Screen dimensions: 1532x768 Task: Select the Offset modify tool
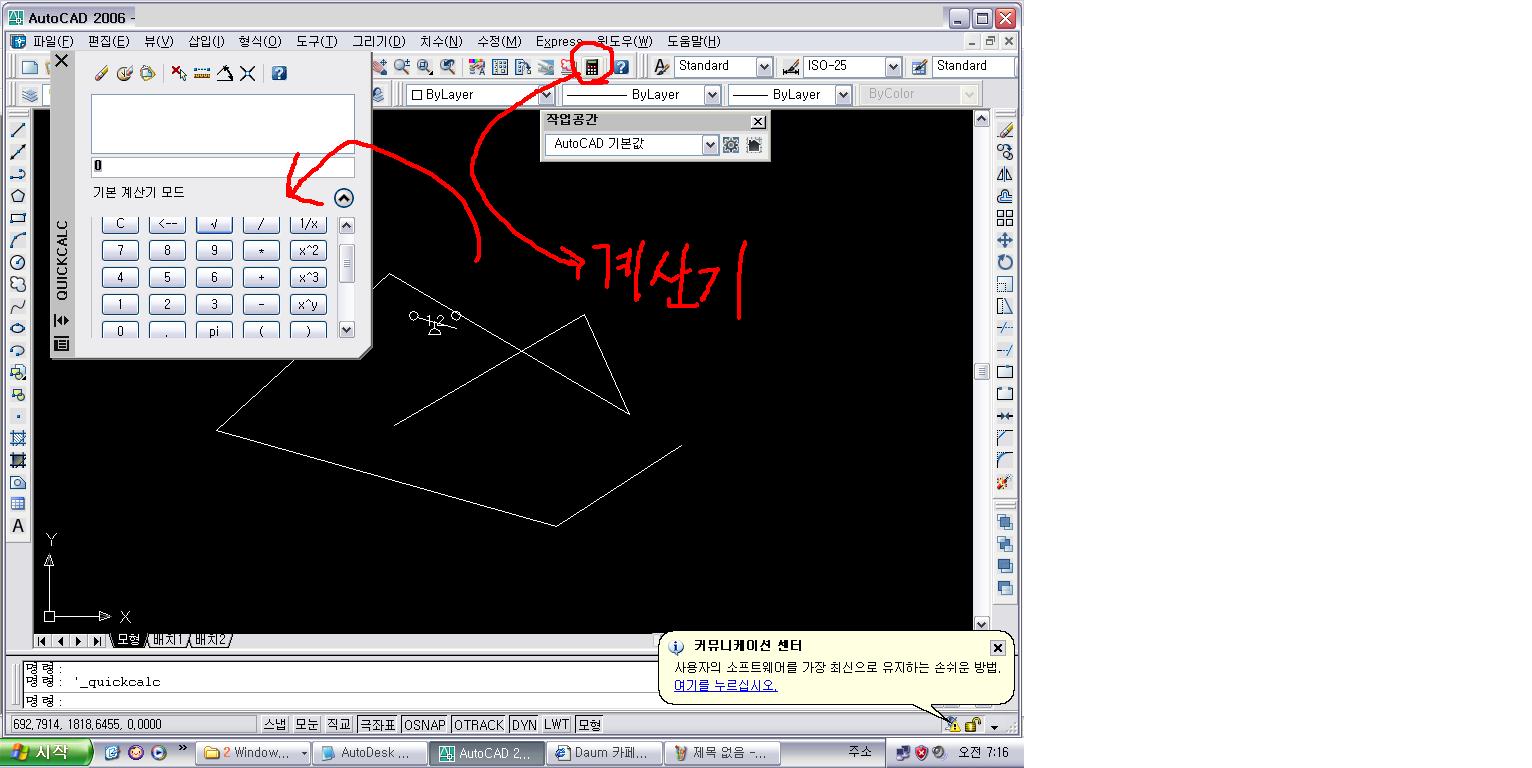[x=1005, y=196]
